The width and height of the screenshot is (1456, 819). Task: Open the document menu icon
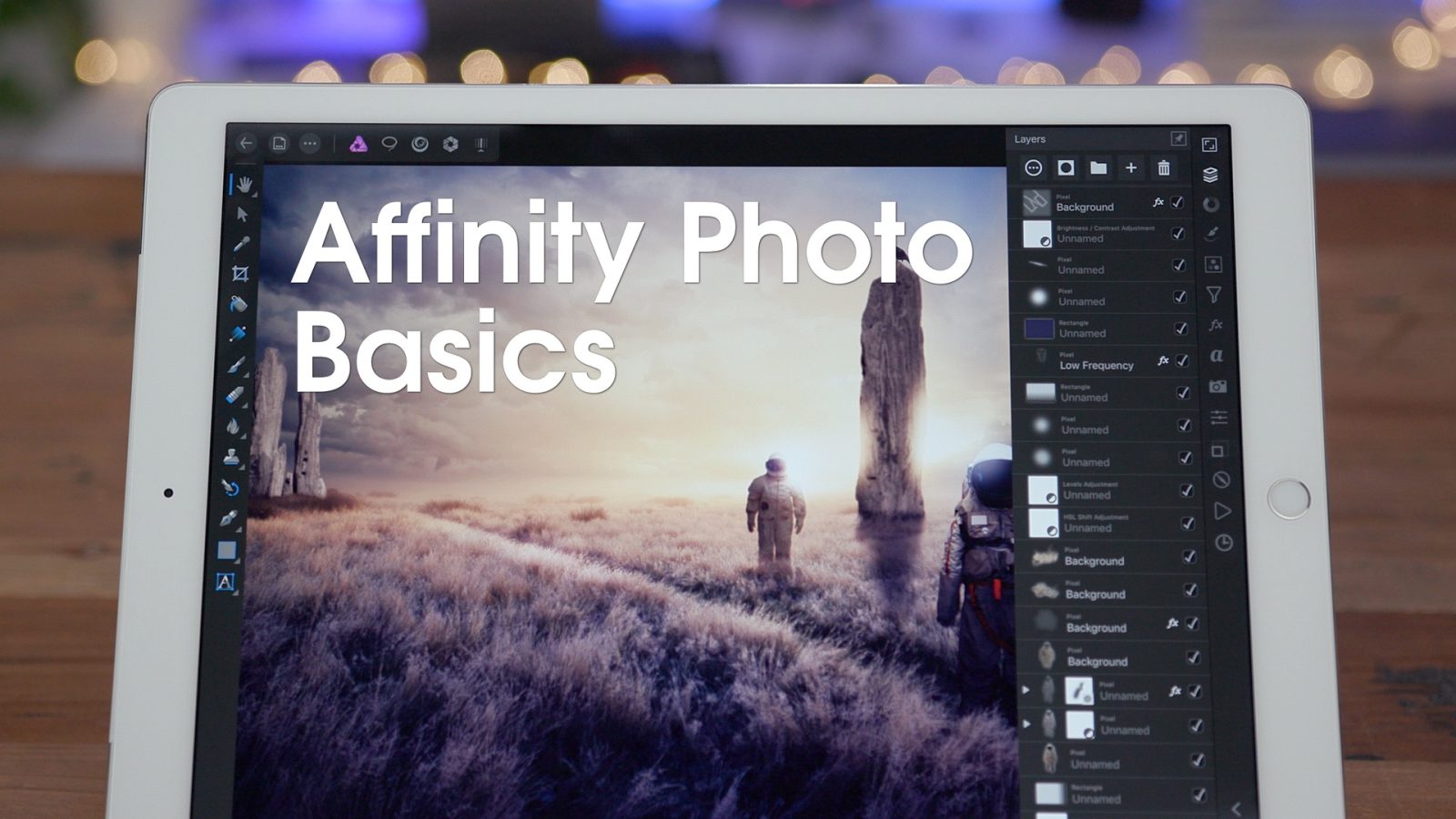(x=279, y=144)
